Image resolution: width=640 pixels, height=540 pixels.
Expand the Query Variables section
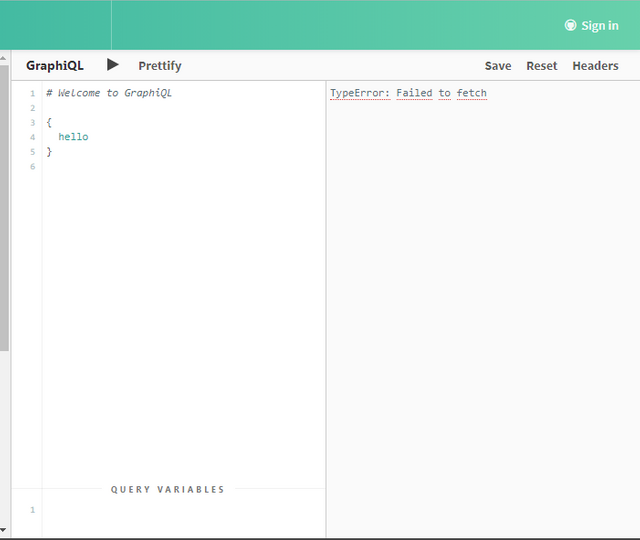(167, 489)
